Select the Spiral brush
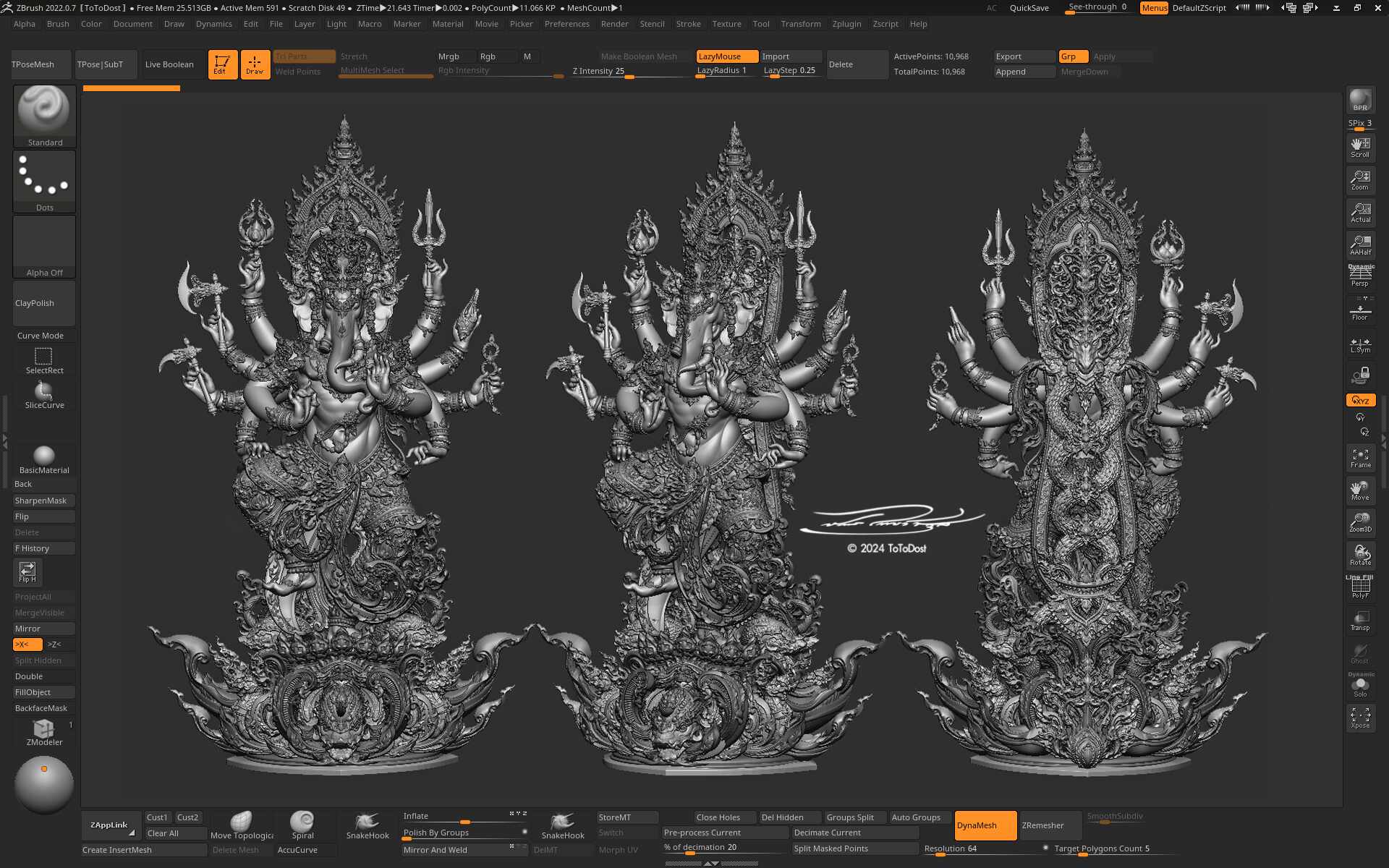Image resolution: width=1389 pixels, height=868 pixels. 302,825
